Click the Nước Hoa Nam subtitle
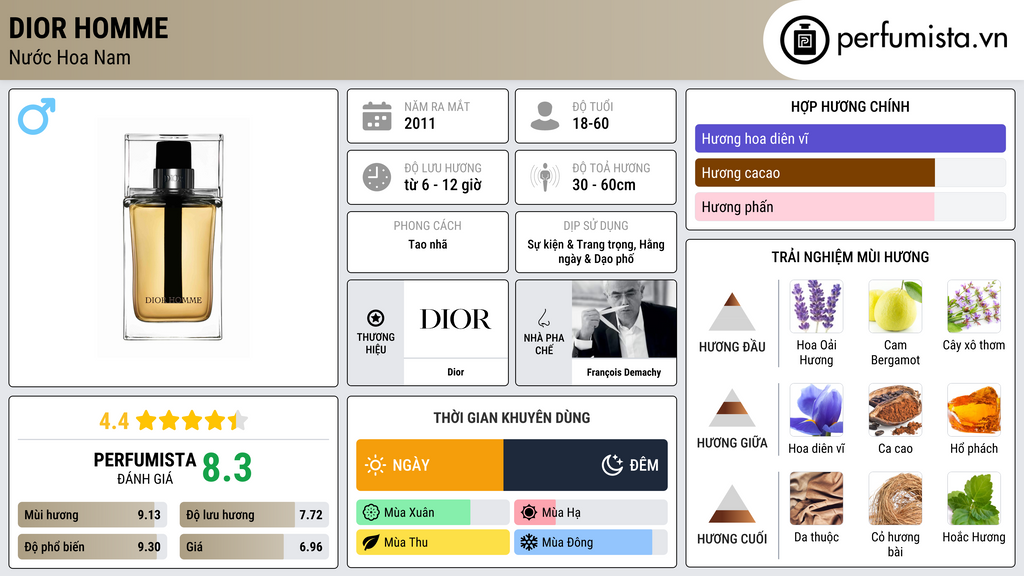 pyautogui.click(x=70, y=57)
